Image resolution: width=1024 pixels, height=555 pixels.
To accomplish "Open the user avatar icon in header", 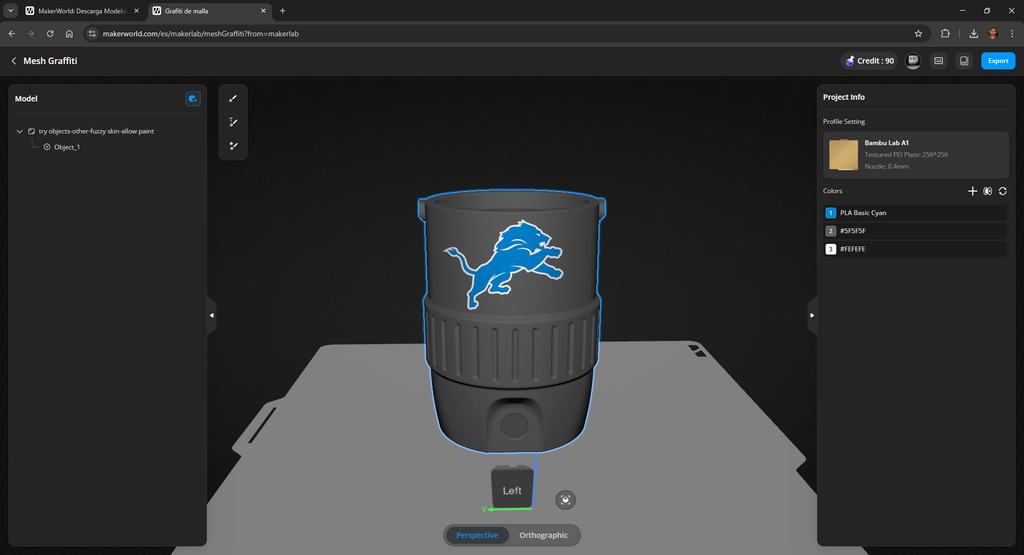I will [x=913, y=61].
